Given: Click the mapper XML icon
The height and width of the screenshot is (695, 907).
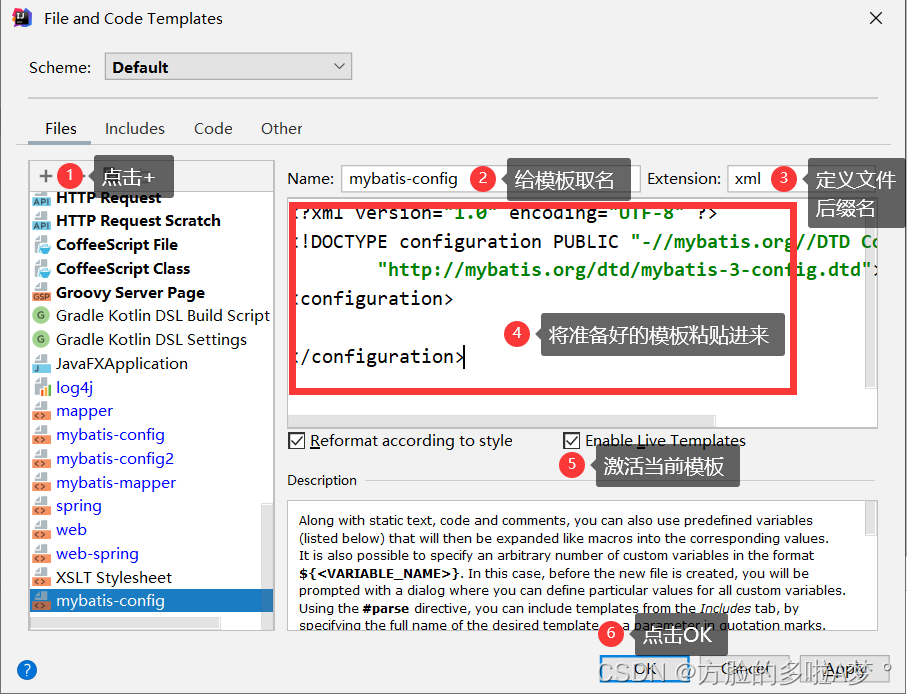Looking at the screenshot, I should pyautogui.click(x=42, y=411).
